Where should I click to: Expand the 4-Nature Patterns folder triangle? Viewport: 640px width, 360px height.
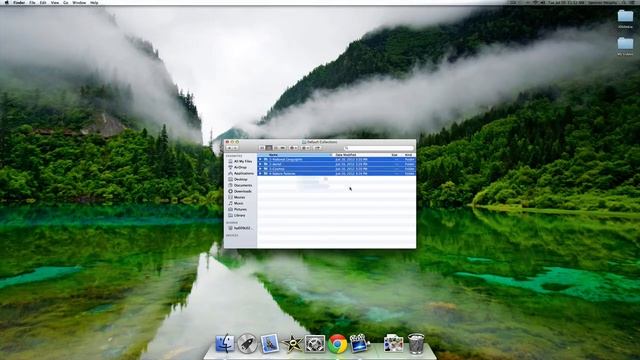click(x=260, y=173)
